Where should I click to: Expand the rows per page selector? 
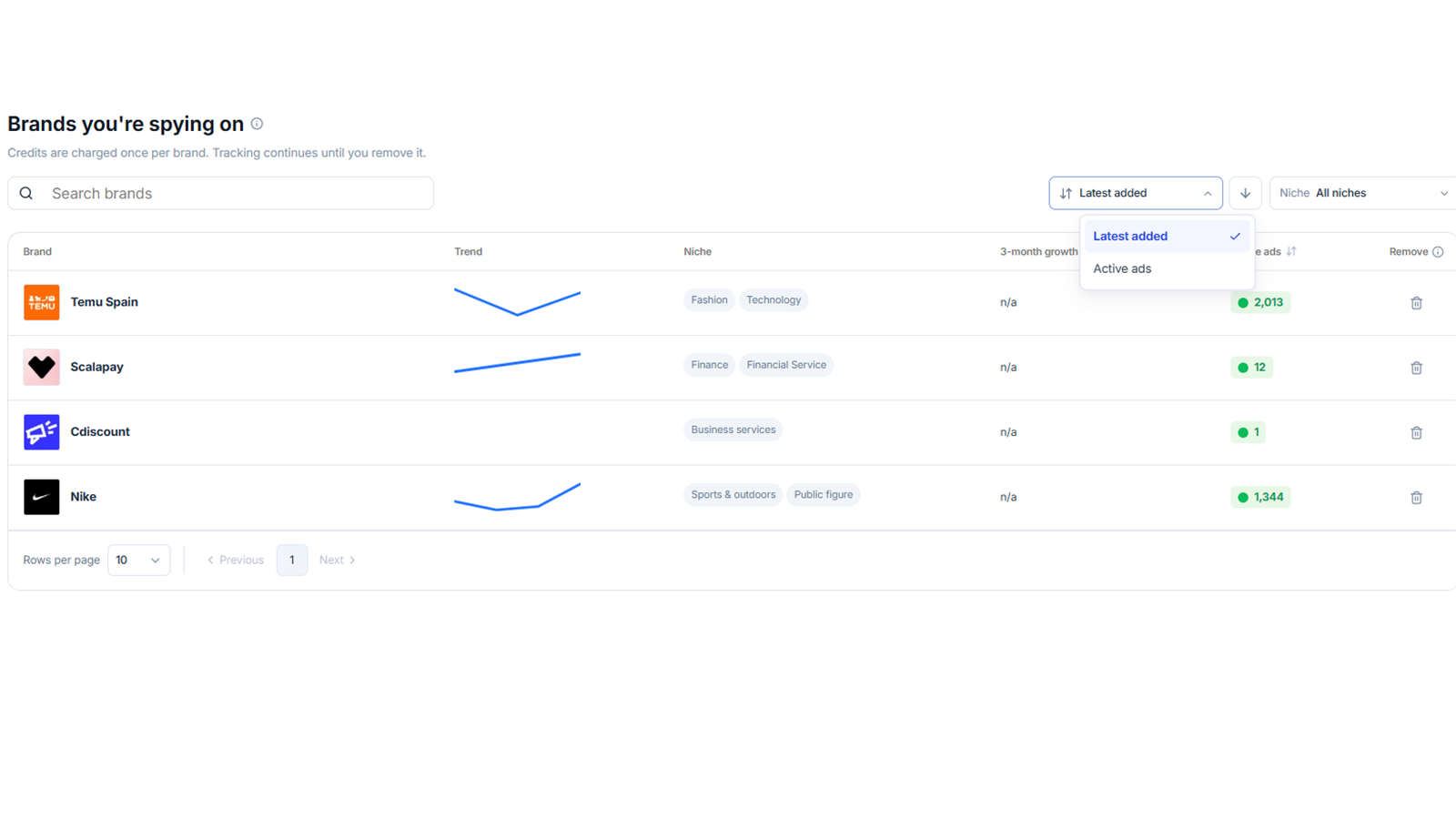[x=138, y=560]
